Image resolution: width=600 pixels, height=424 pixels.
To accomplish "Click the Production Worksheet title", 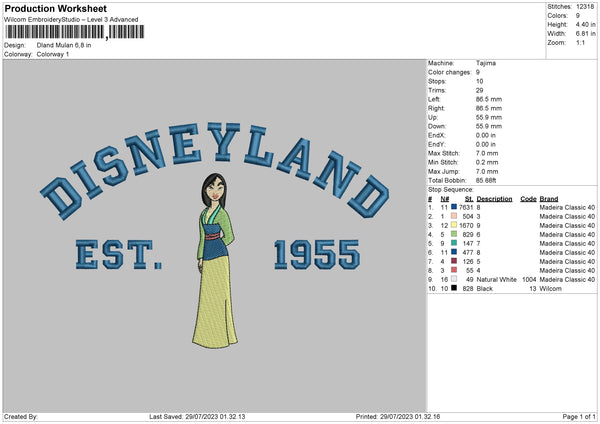I will pos(53,8).
